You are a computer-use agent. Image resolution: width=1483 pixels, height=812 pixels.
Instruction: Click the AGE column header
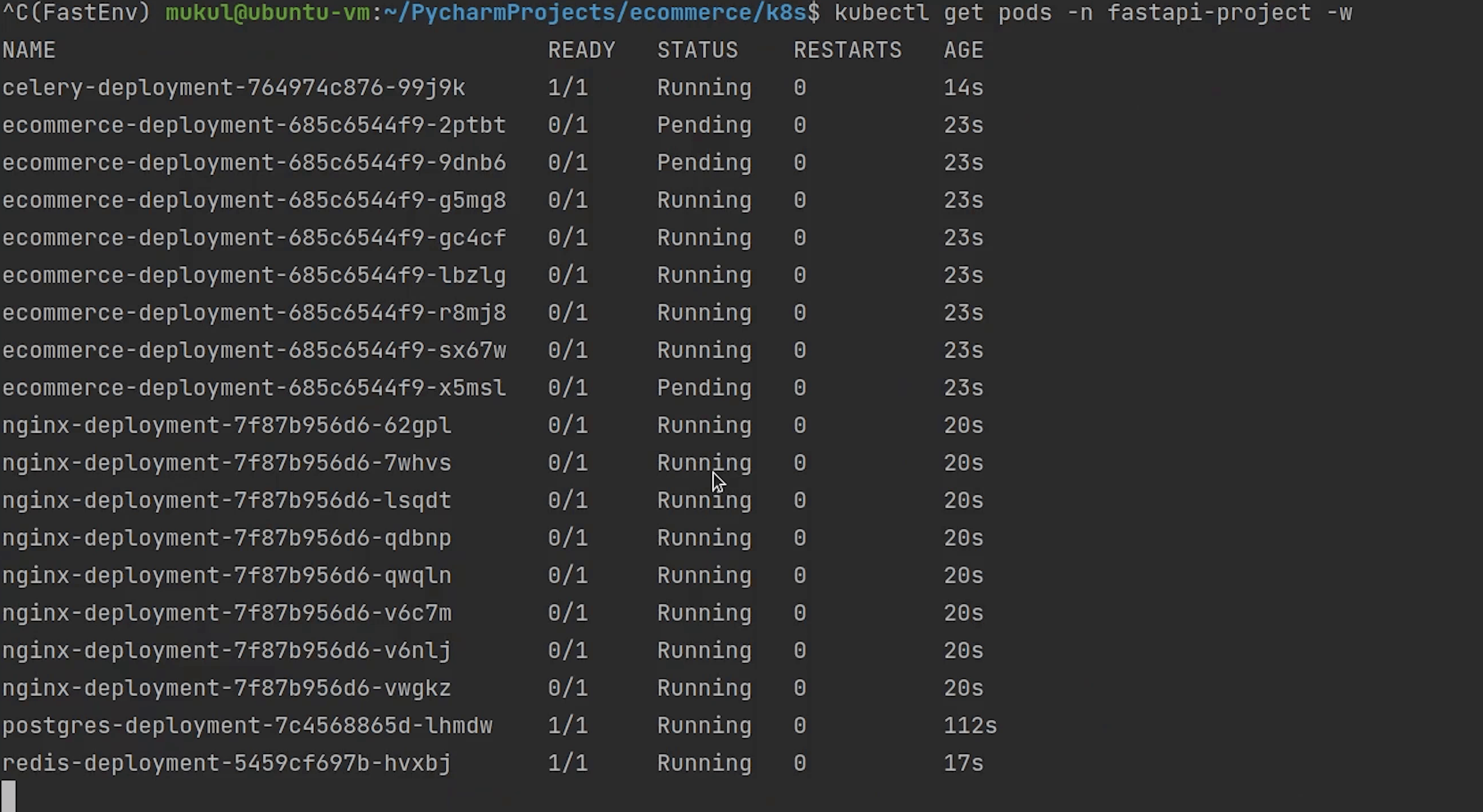point(963,50)
